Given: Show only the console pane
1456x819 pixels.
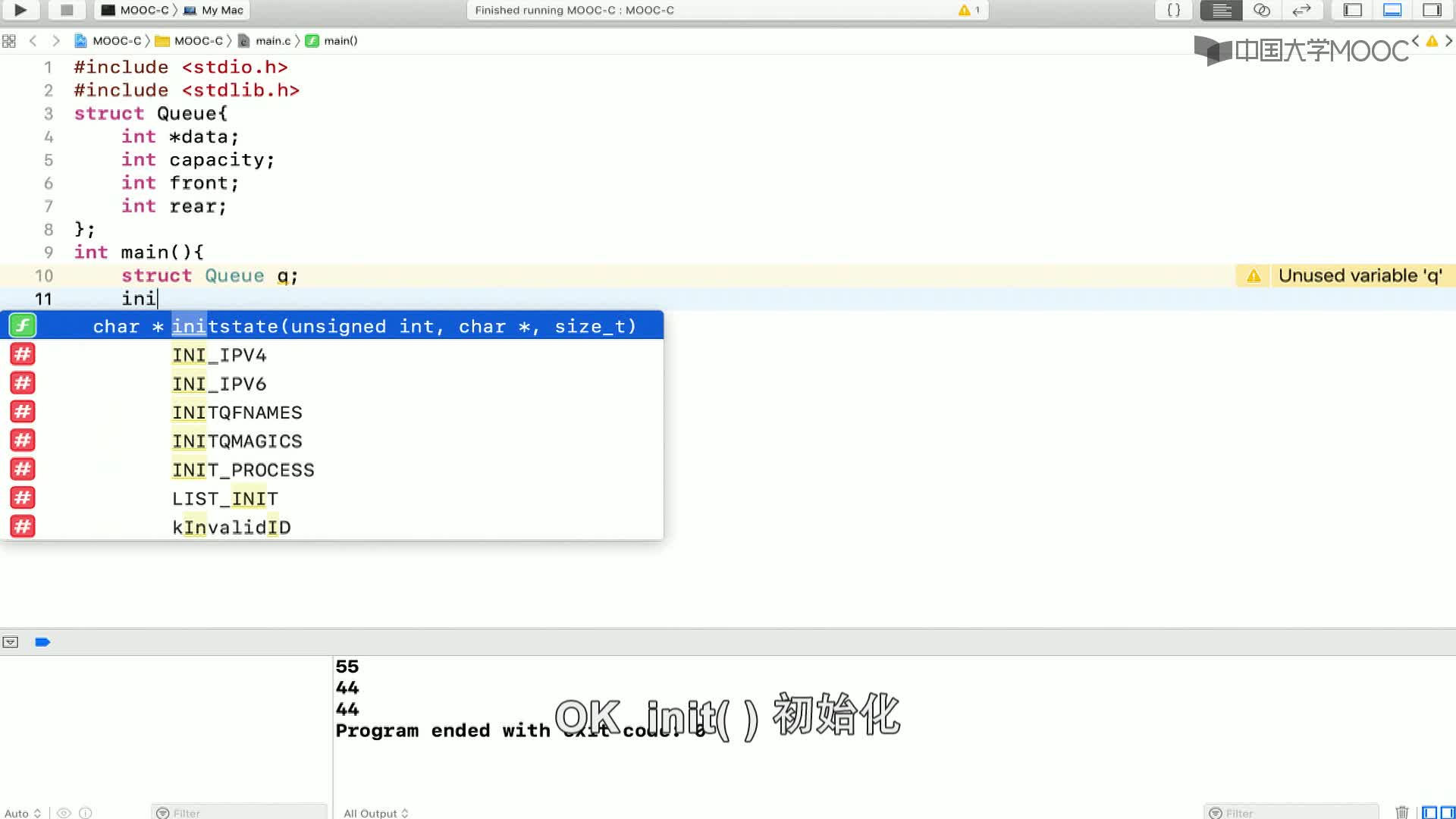Looking at the screenshot, I should [x=1448, y=813].
